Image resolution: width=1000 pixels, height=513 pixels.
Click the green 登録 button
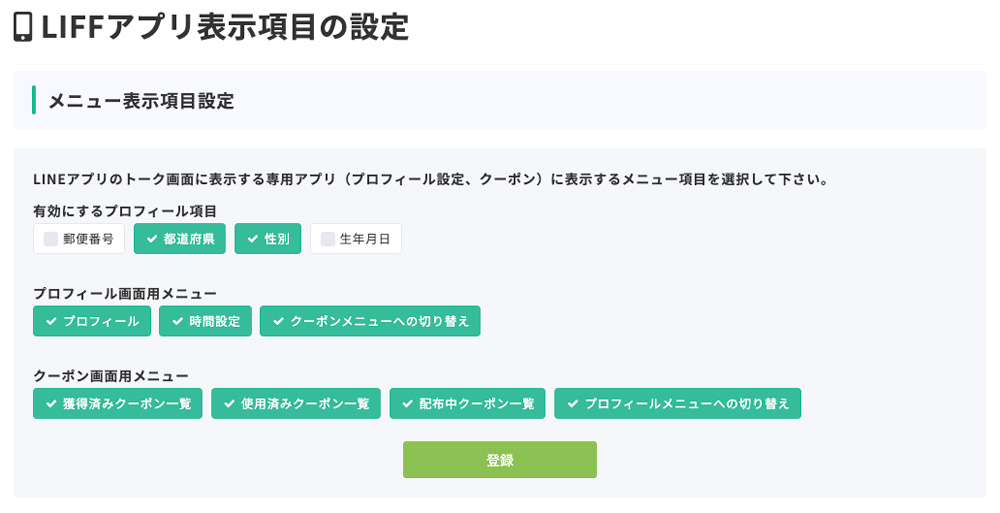(x=500, y=460)
